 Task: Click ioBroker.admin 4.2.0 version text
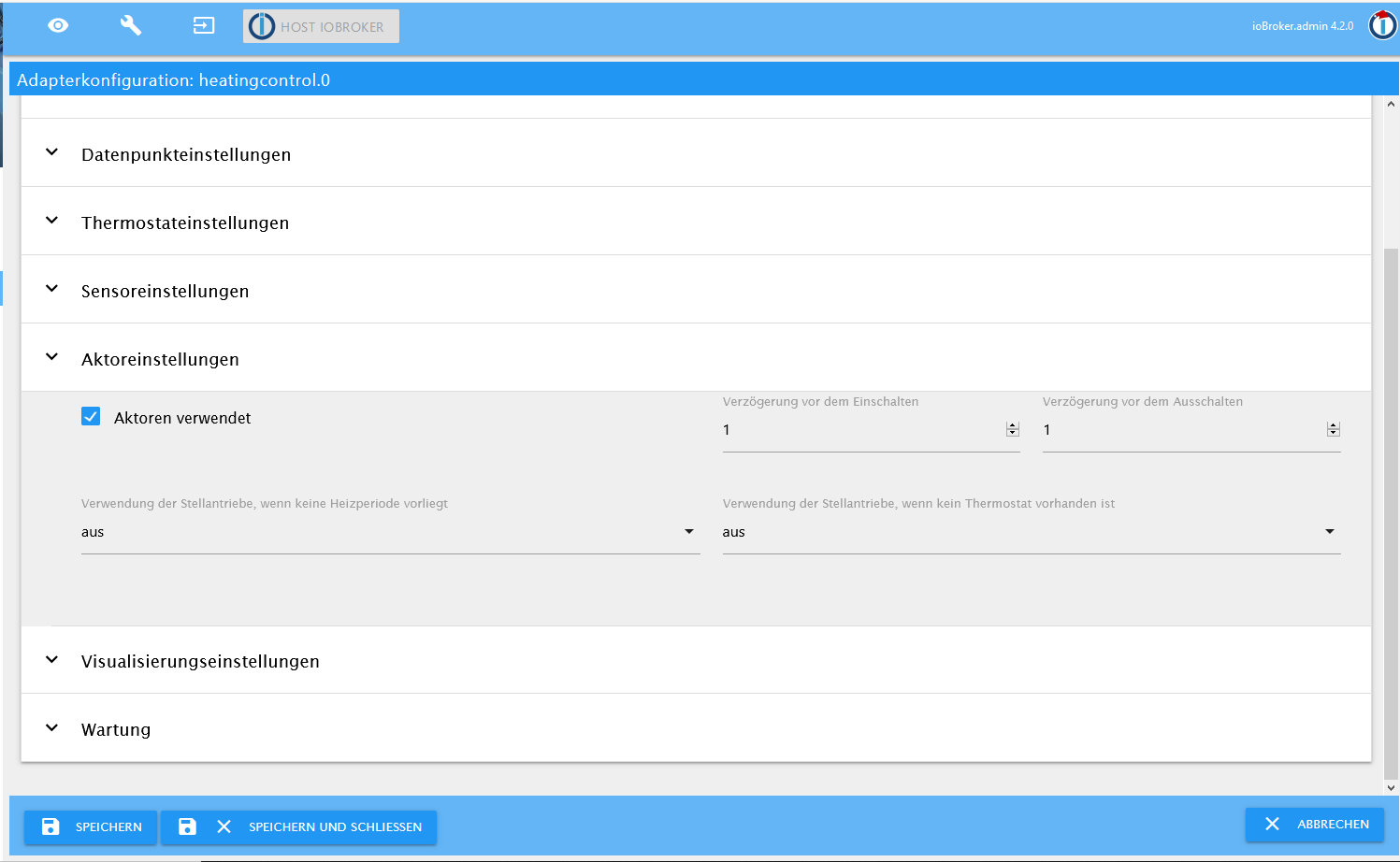click(x=1303, y=26)
